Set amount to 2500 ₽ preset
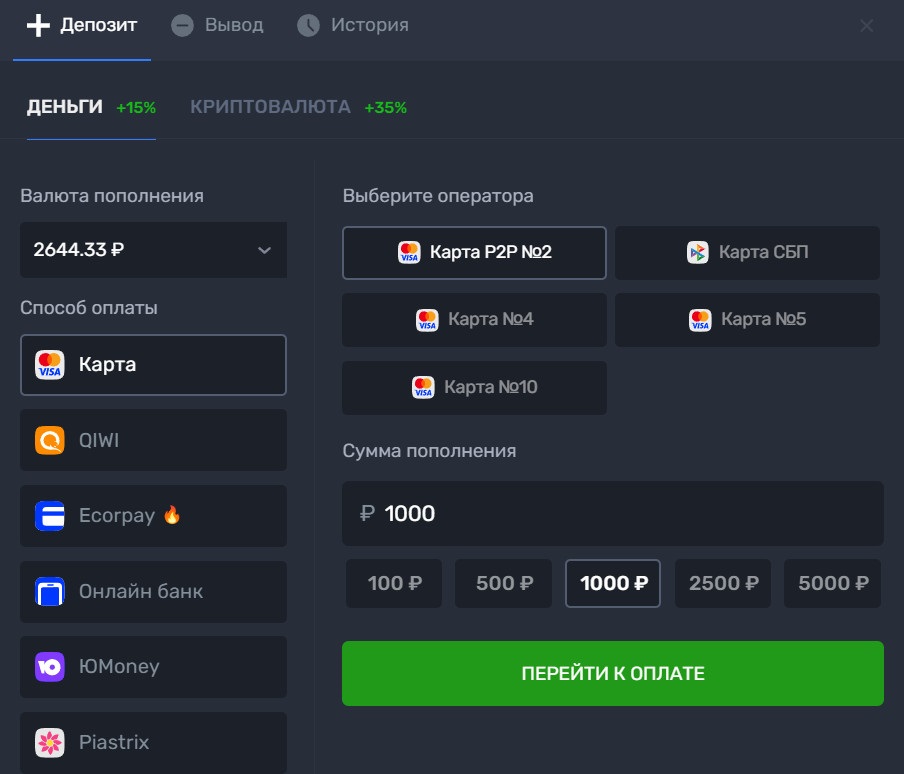Screen dimensions: 904x774 click(x=723, y=583)
